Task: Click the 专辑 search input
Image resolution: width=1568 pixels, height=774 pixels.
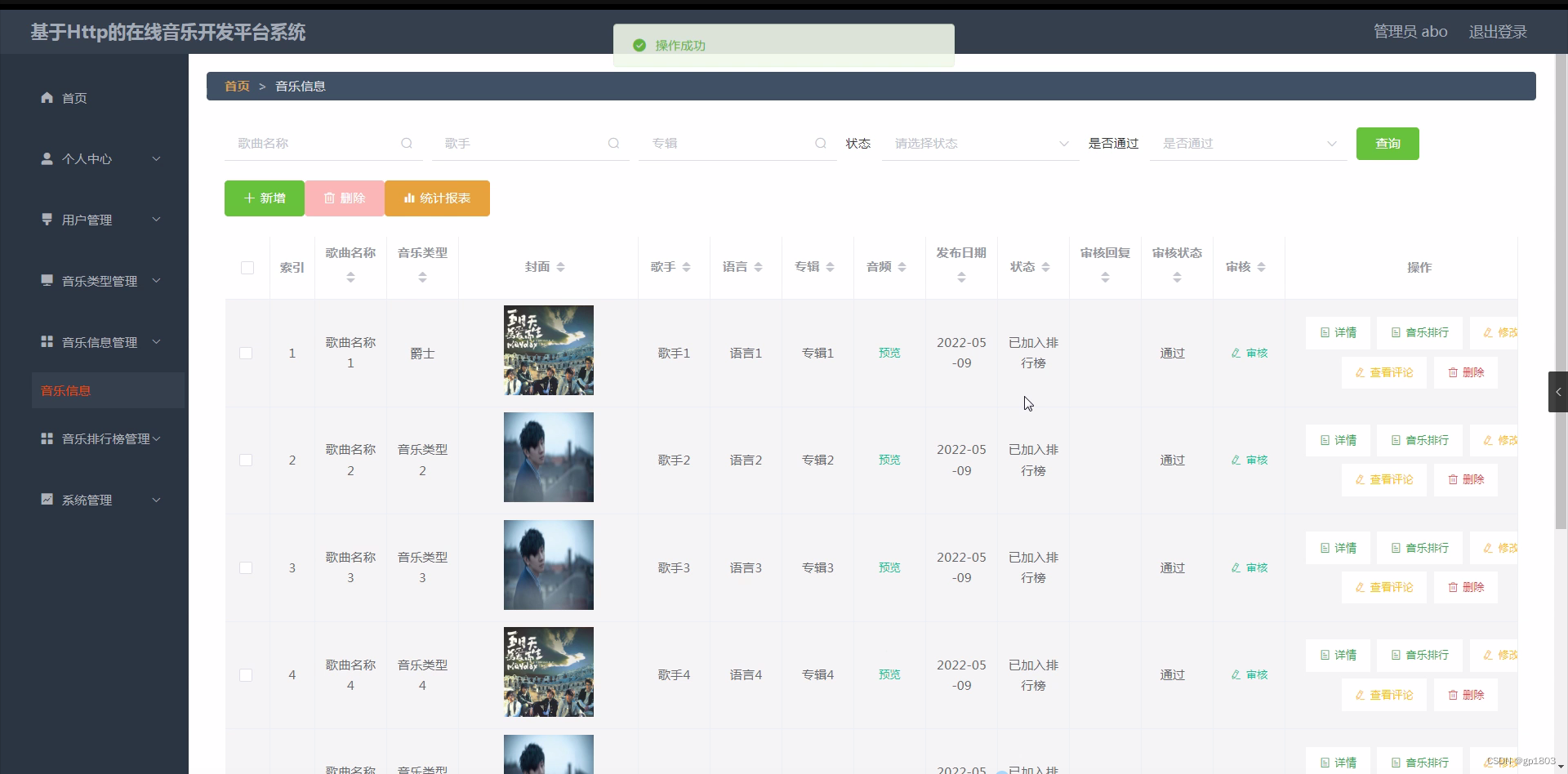Action: tap(737, 144)
